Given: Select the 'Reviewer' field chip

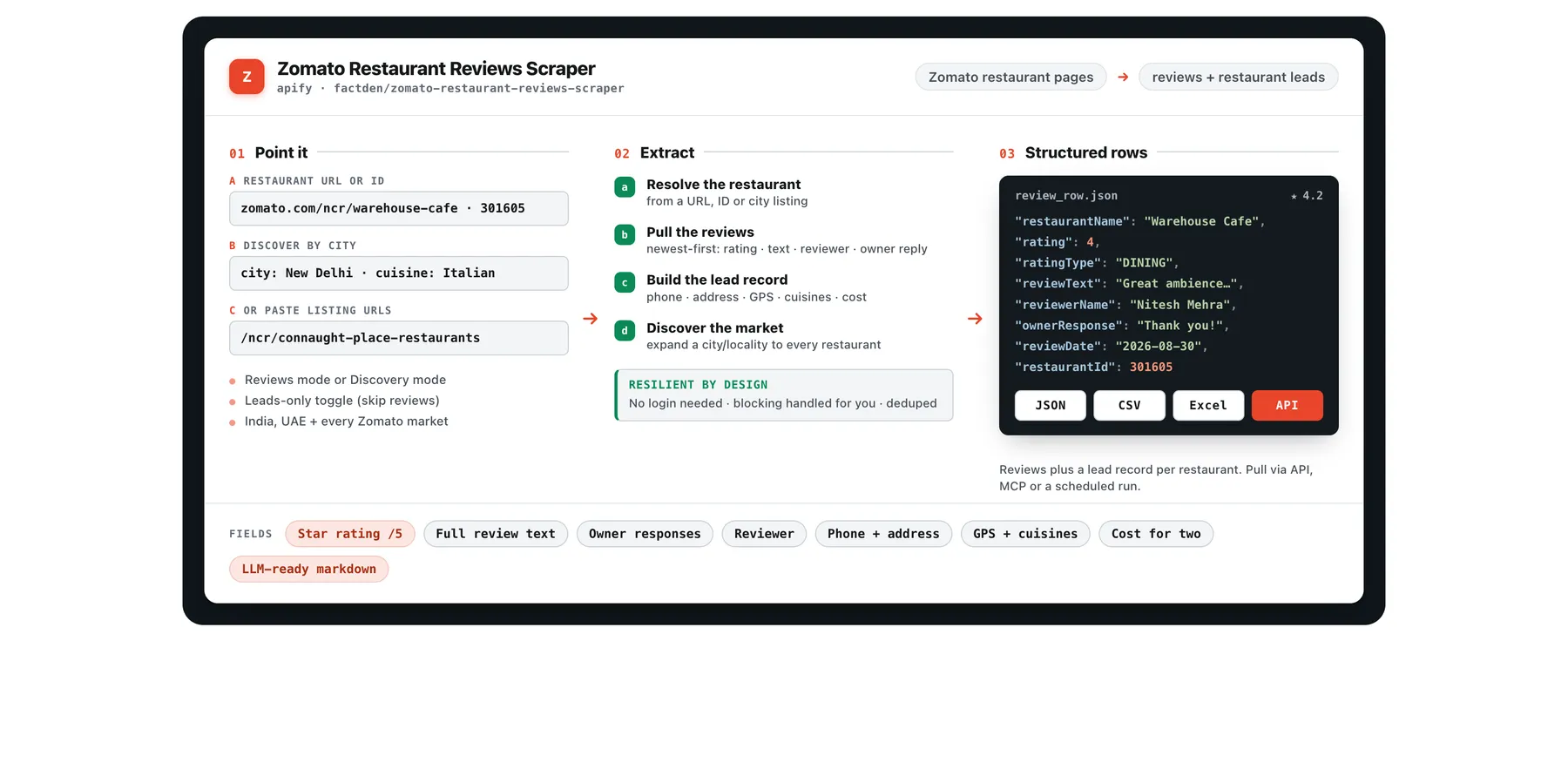Looking at the screenshot, I should (x=764, y=534).
